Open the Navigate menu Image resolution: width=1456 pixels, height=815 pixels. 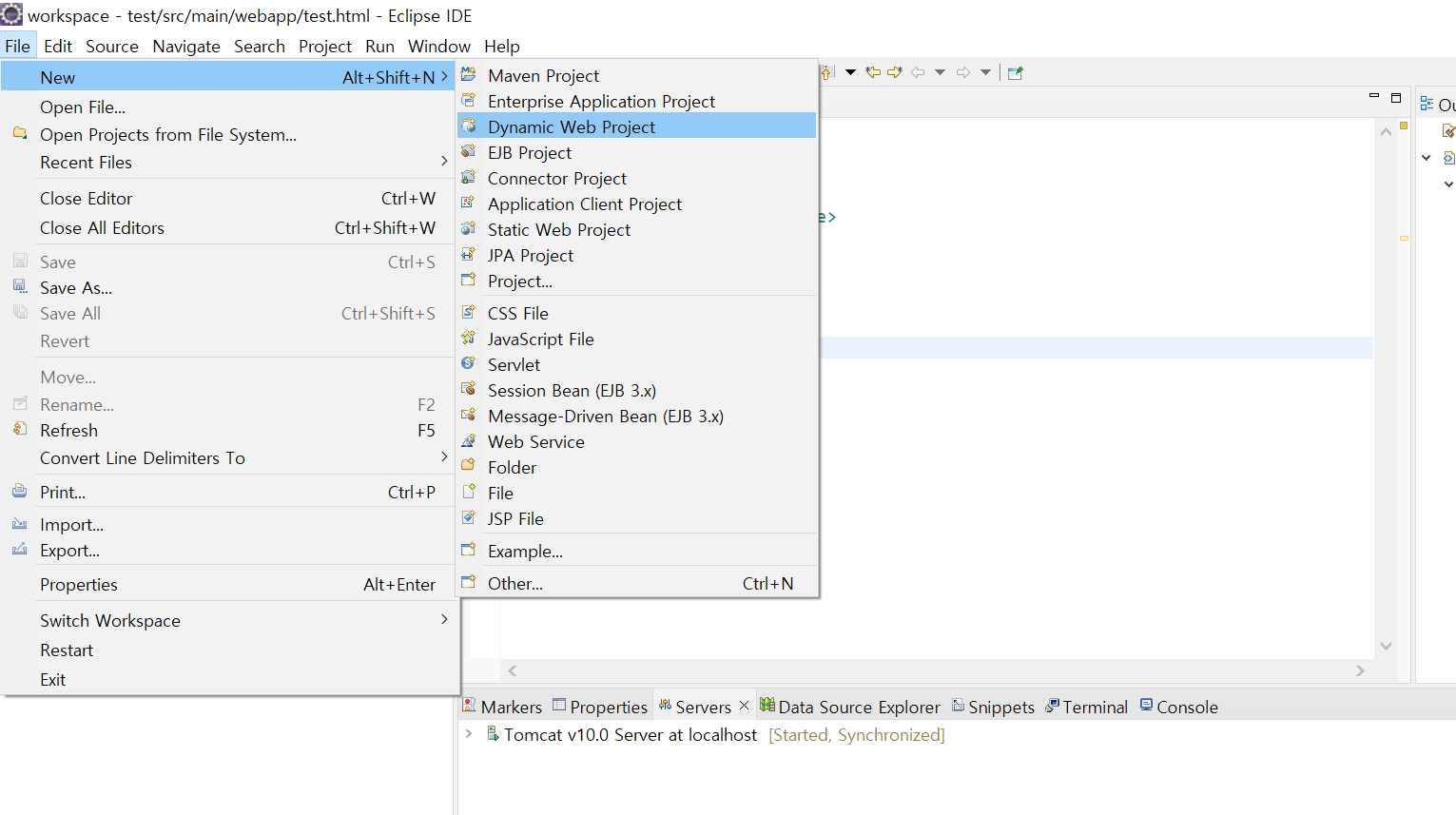tap(186, 47)
